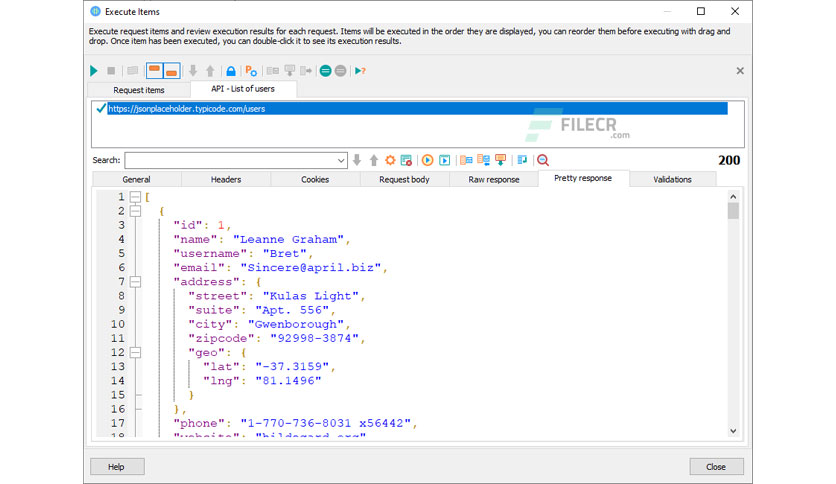Maximize the Execute Items window

(701, 11)
